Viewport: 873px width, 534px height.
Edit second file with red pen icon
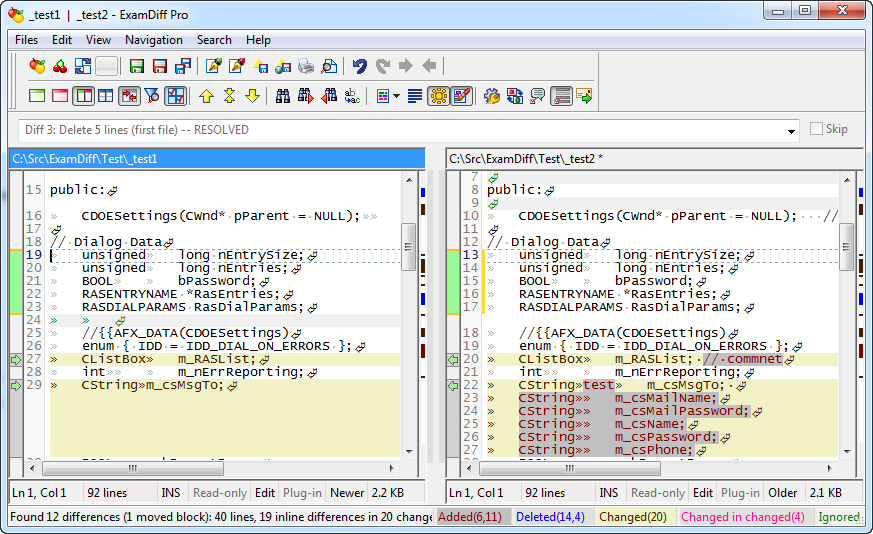pyautogui.click(x=237, y=66)
